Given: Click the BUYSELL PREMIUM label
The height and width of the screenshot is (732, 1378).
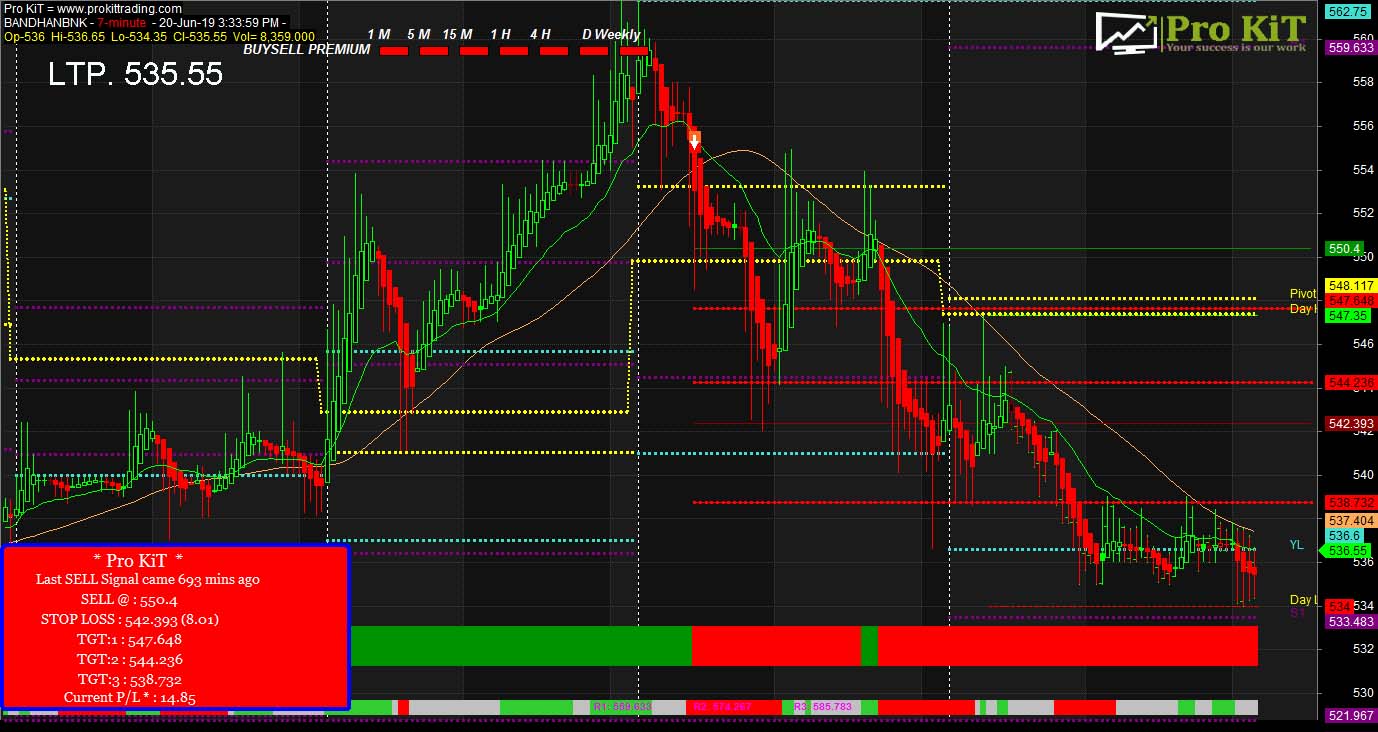Looking at the screenshot, I should (x=305, y=49).
